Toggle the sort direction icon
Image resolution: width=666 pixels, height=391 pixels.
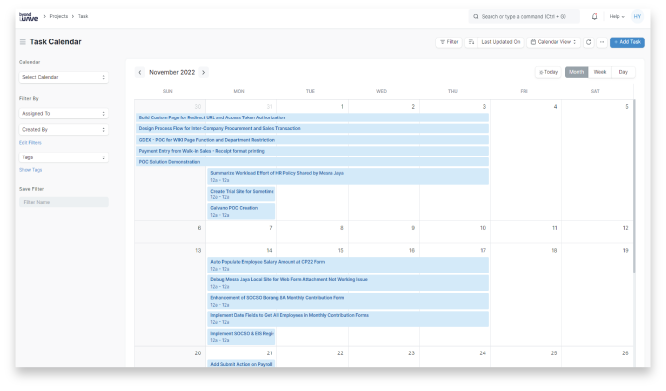tap(471, 42)
